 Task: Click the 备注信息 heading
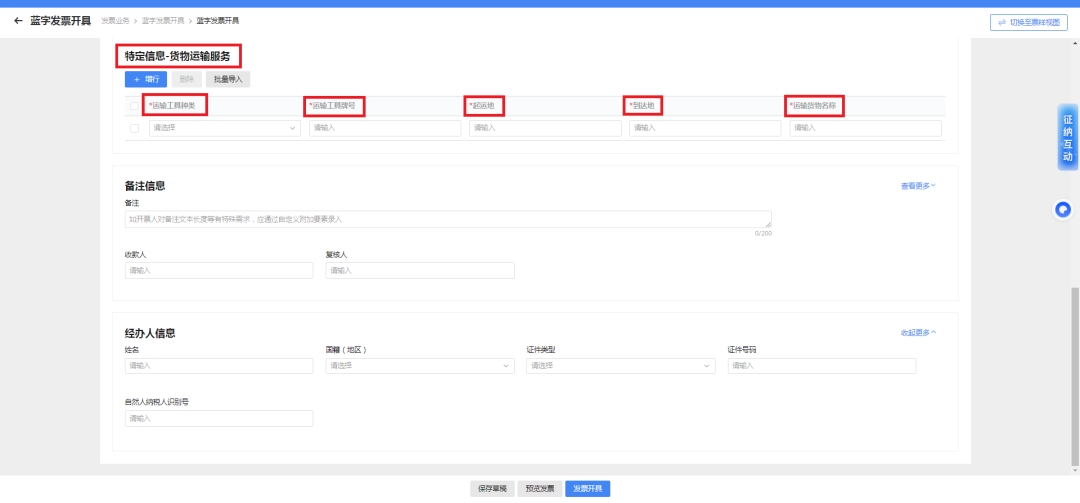click(x=145, y=186)
